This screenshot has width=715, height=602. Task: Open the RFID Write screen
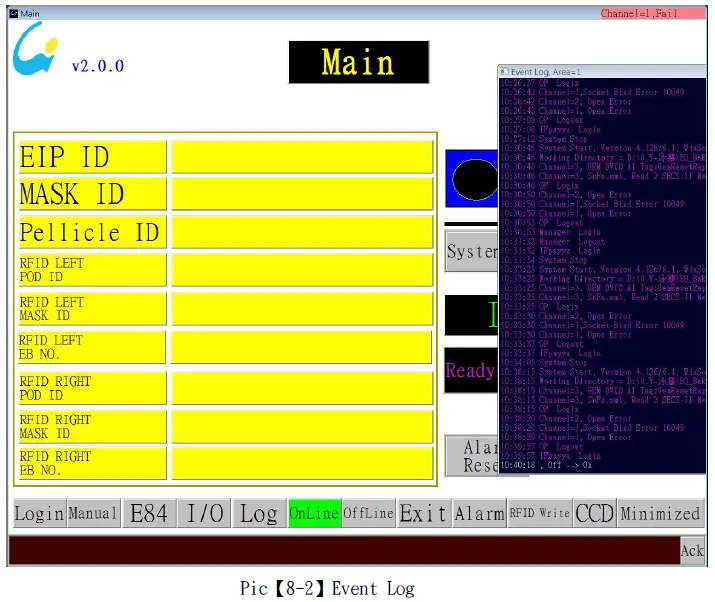[540, 514]
